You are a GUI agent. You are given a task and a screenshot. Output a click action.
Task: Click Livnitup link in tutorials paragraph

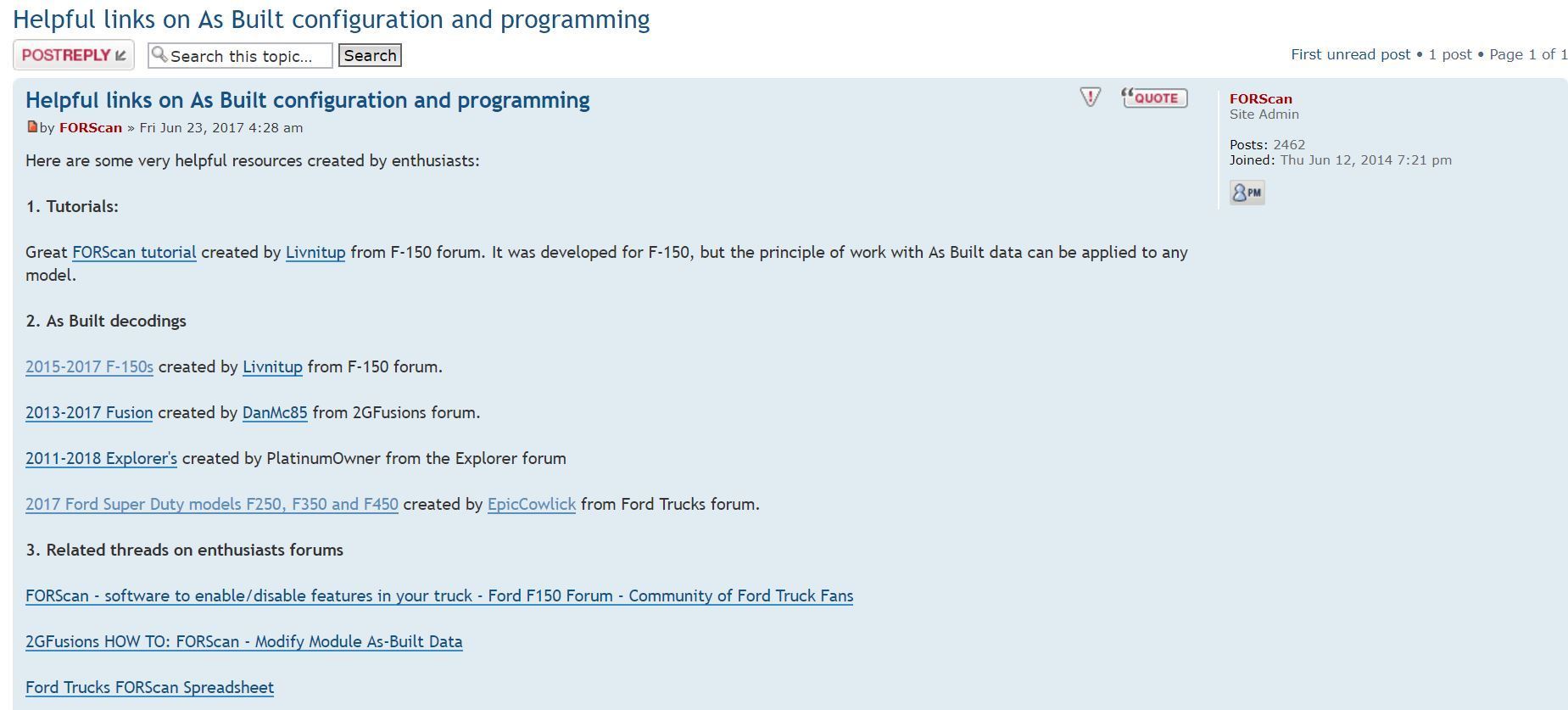pos(315,253)
